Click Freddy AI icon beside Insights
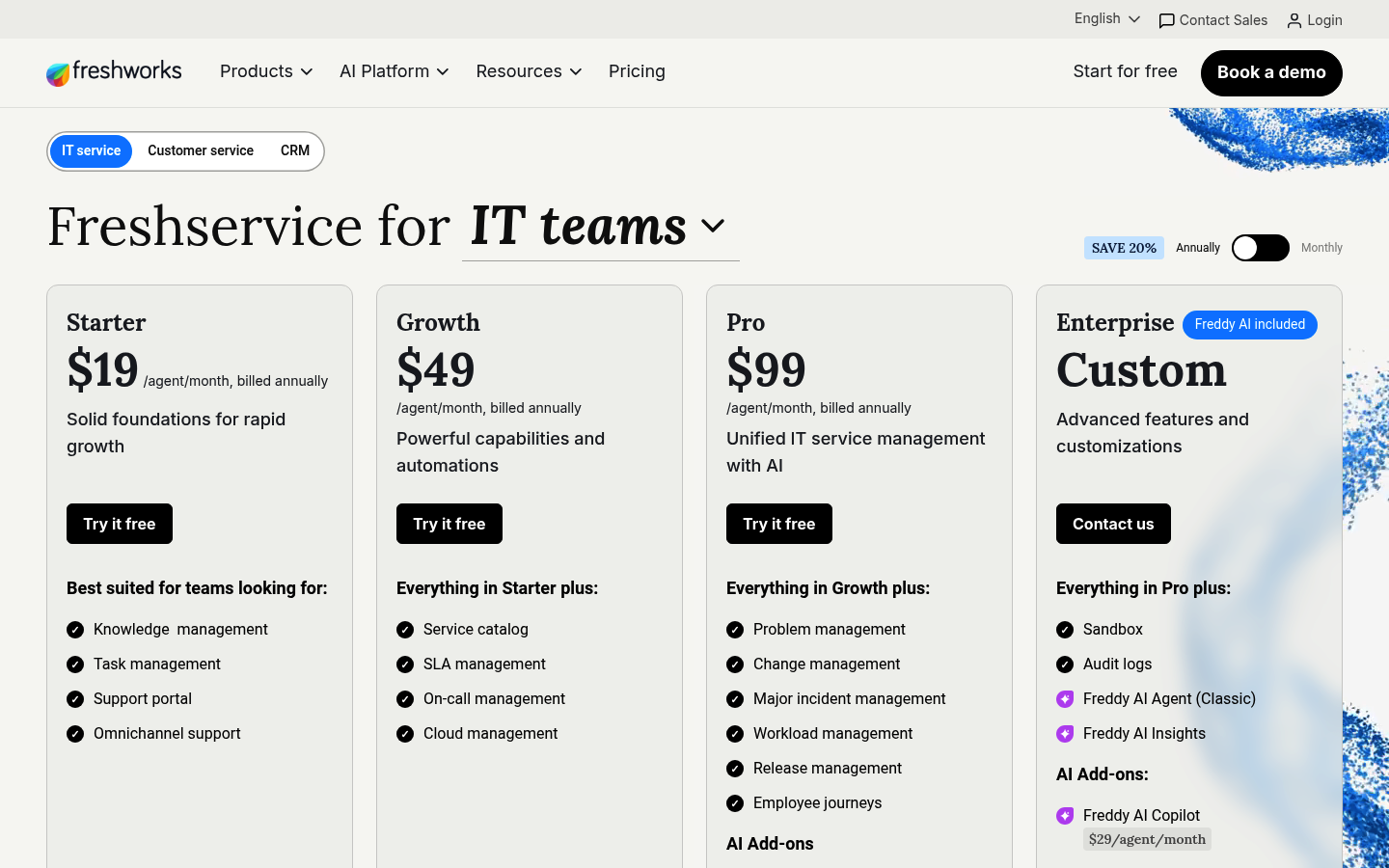 [x=1065, y=734]
